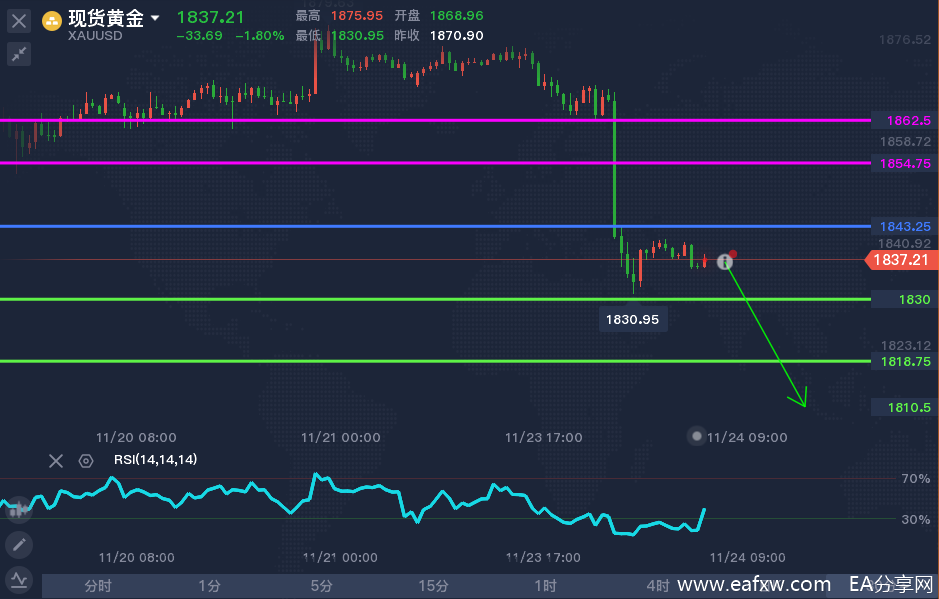Select the 1时 timeframe tab
939x599 pixels.
click(545, 586)
